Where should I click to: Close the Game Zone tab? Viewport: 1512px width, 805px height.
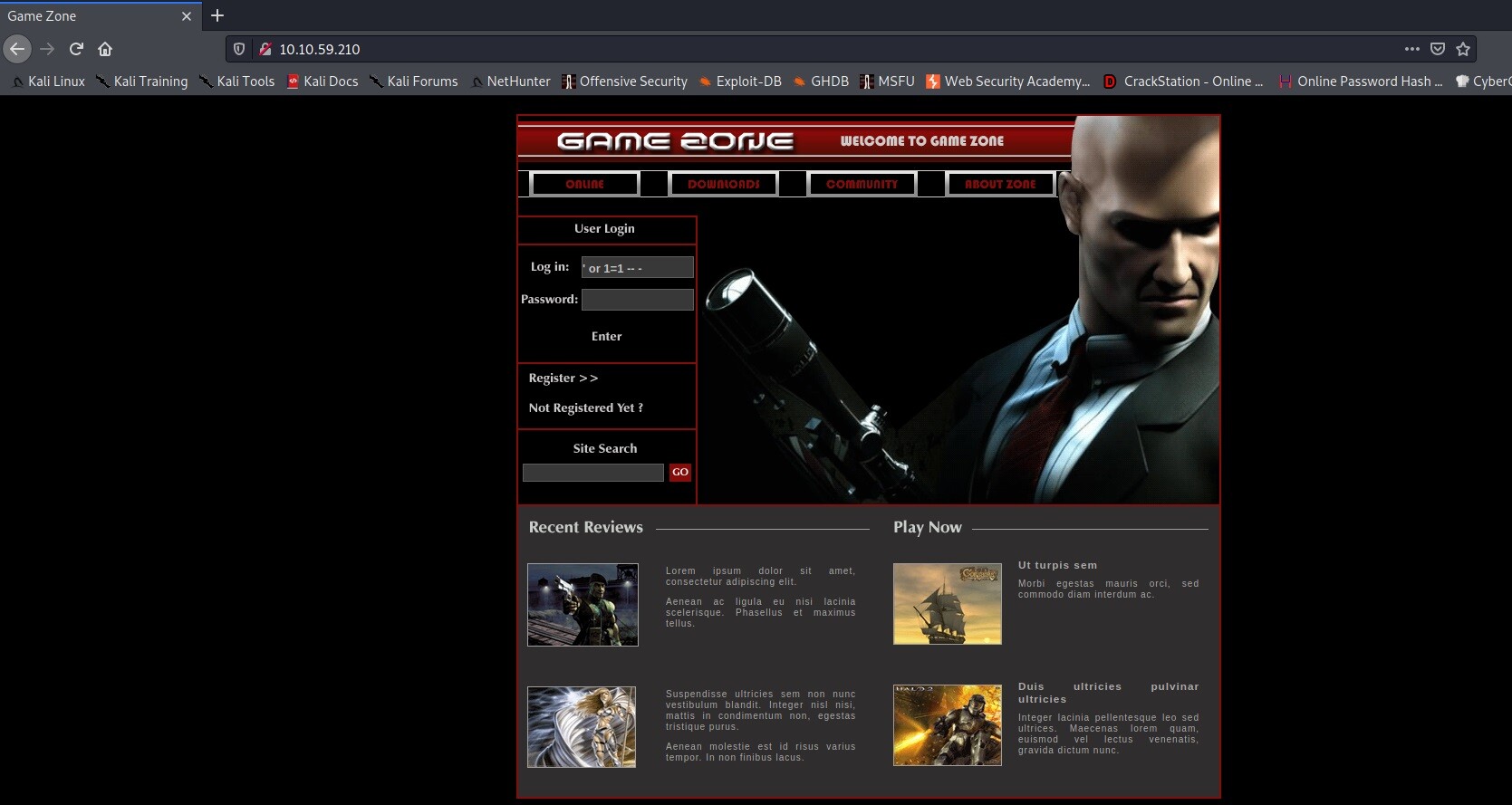pyautogui.click(x=187, y=16)
